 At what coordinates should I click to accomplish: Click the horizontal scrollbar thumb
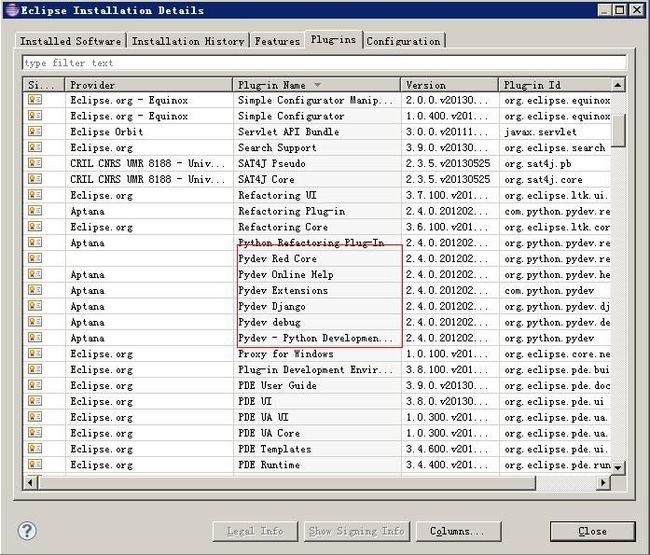coord(286,482)
